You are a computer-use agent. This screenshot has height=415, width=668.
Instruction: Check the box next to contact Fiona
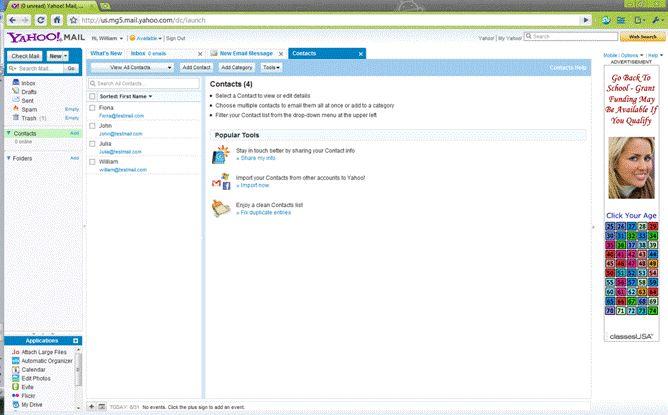point(93,107)
